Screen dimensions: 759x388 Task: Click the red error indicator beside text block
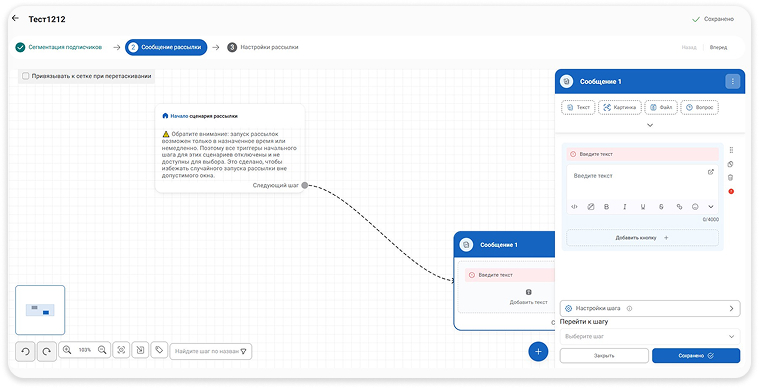731,192
